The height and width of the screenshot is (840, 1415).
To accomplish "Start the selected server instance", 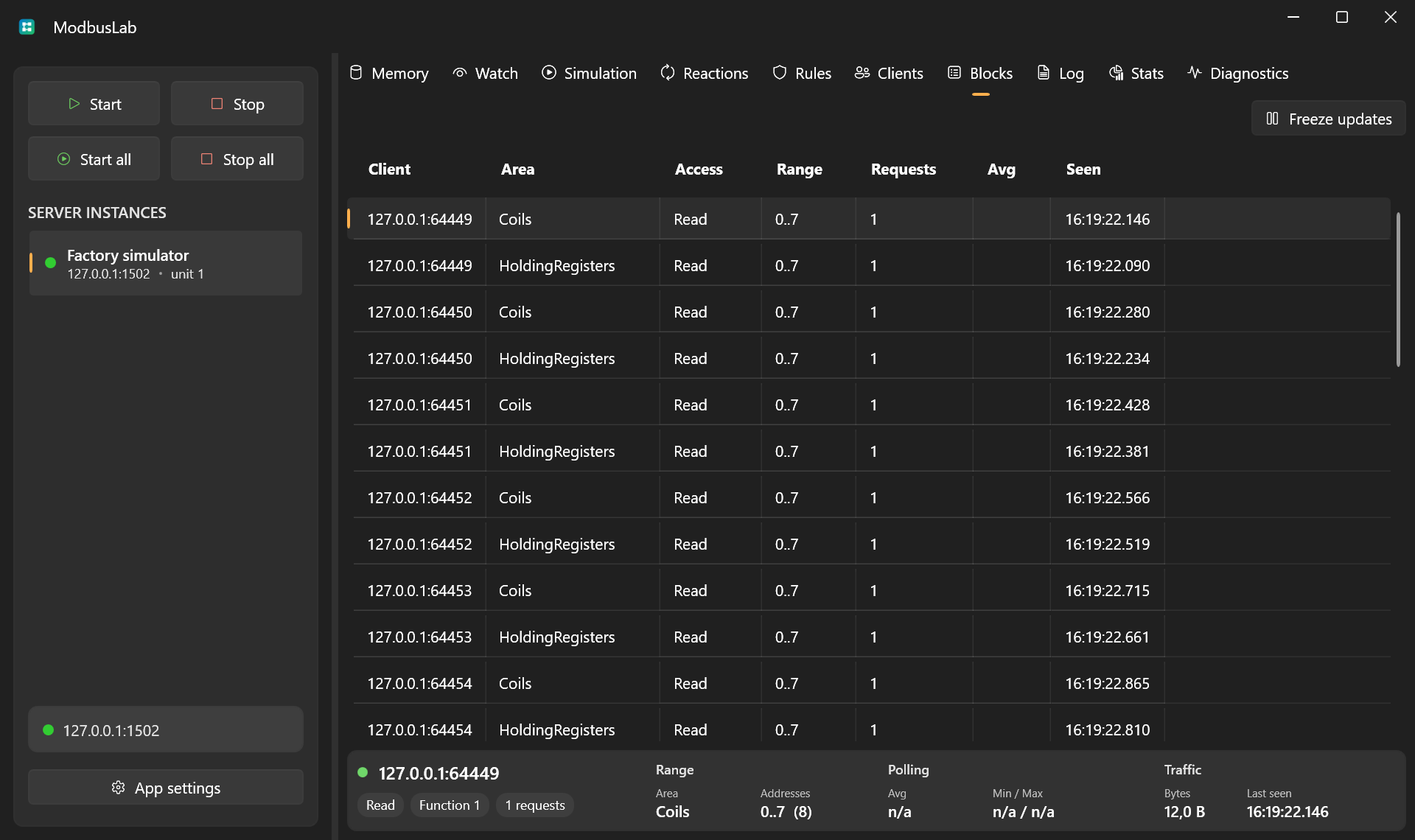I will [94, 104].
